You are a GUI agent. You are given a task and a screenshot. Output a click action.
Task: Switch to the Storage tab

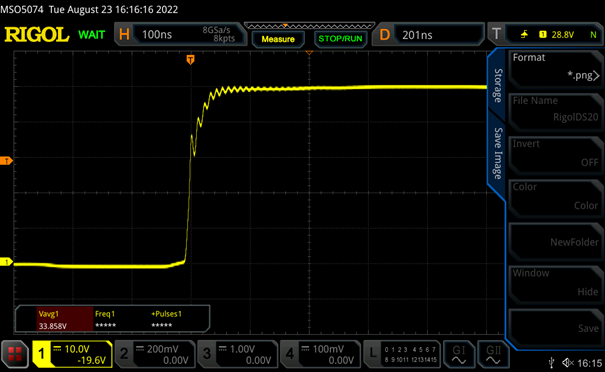(x=498, y=86)
